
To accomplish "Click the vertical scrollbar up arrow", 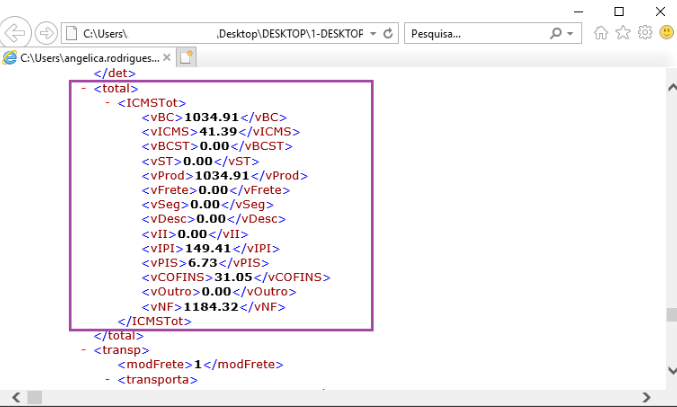I will click(x=671, y=88).
